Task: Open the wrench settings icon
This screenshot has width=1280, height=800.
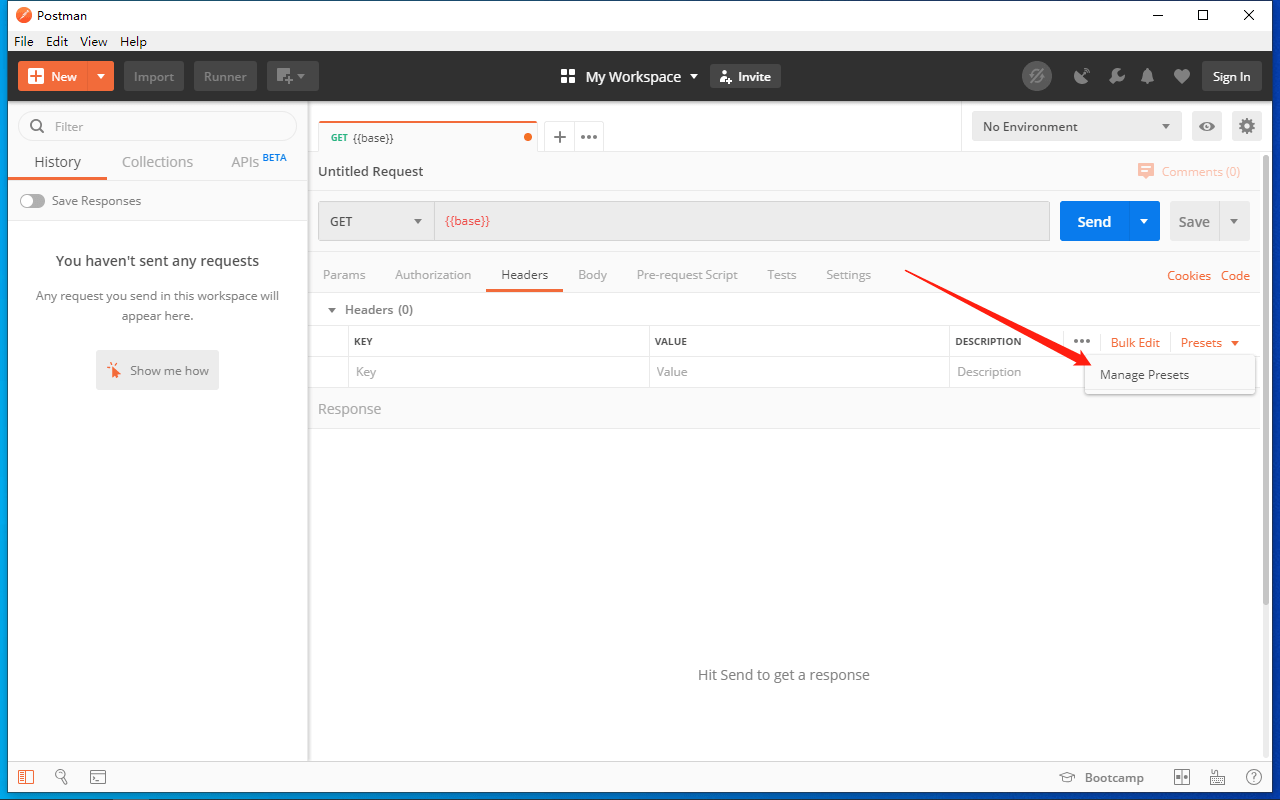Action: [1116, 76]
